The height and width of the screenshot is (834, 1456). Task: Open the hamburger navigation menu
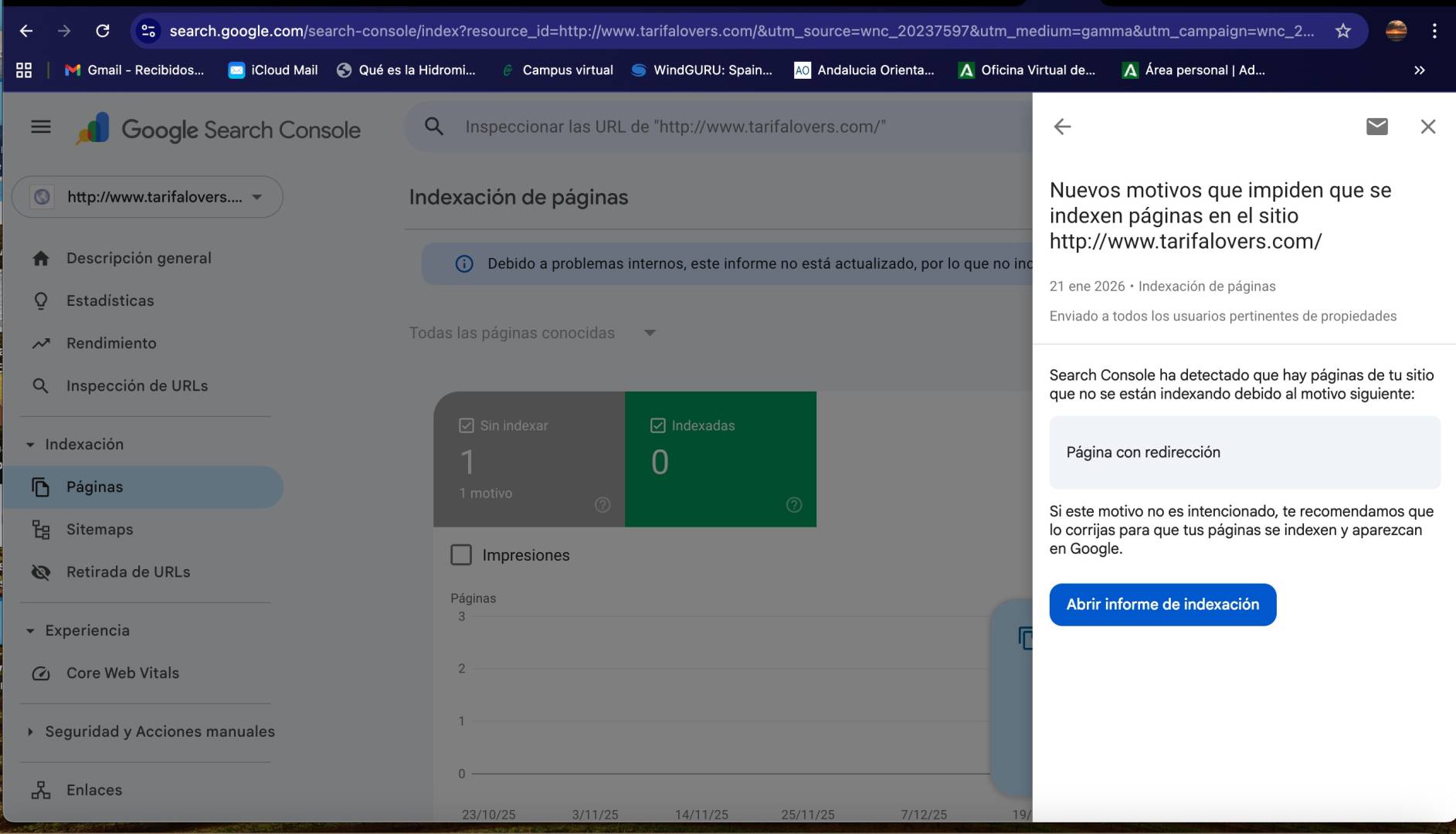41,127
